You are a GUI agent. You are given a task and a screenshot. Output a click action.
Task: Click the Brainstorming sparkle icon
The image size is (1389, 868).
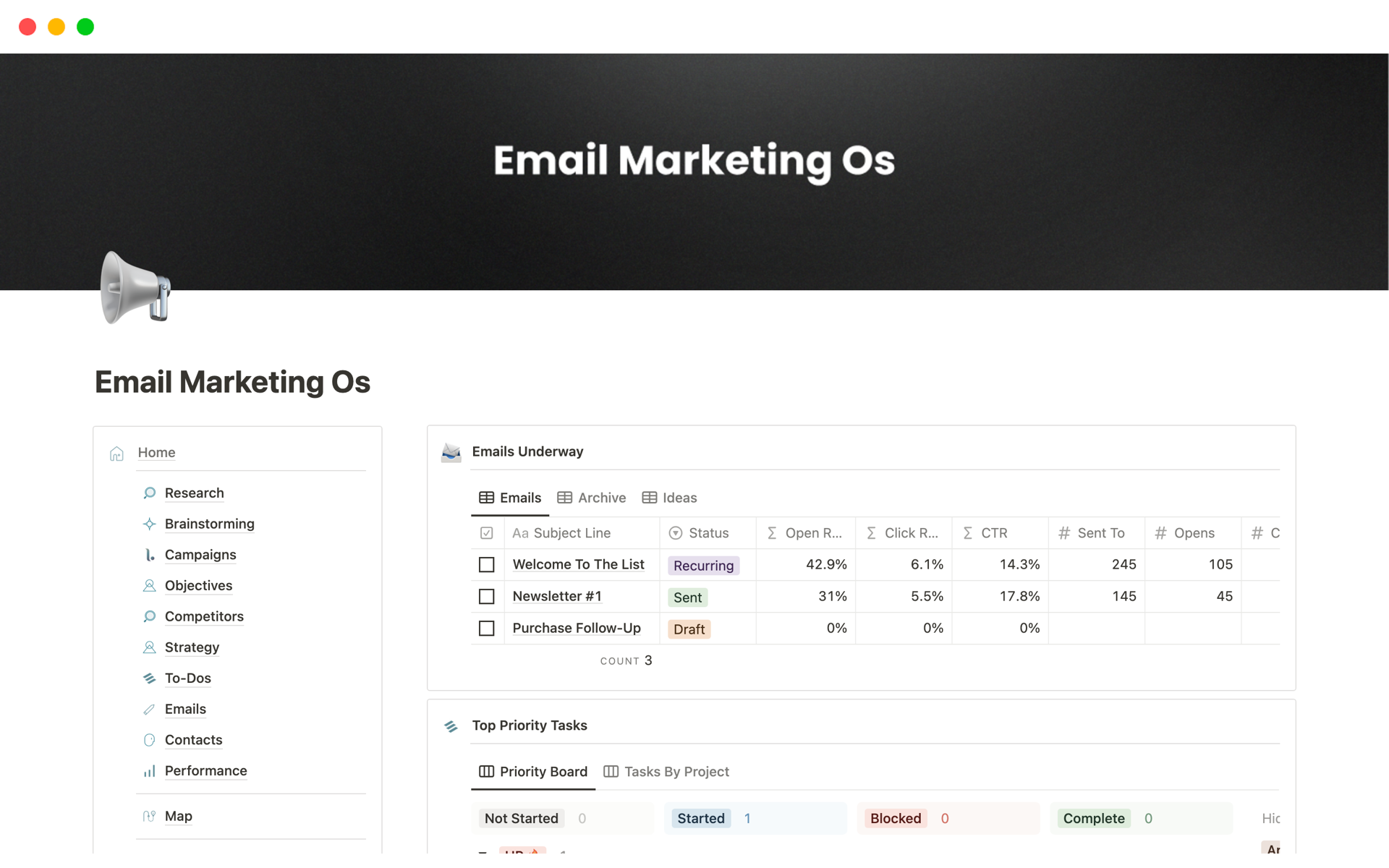tap(149, 524)
